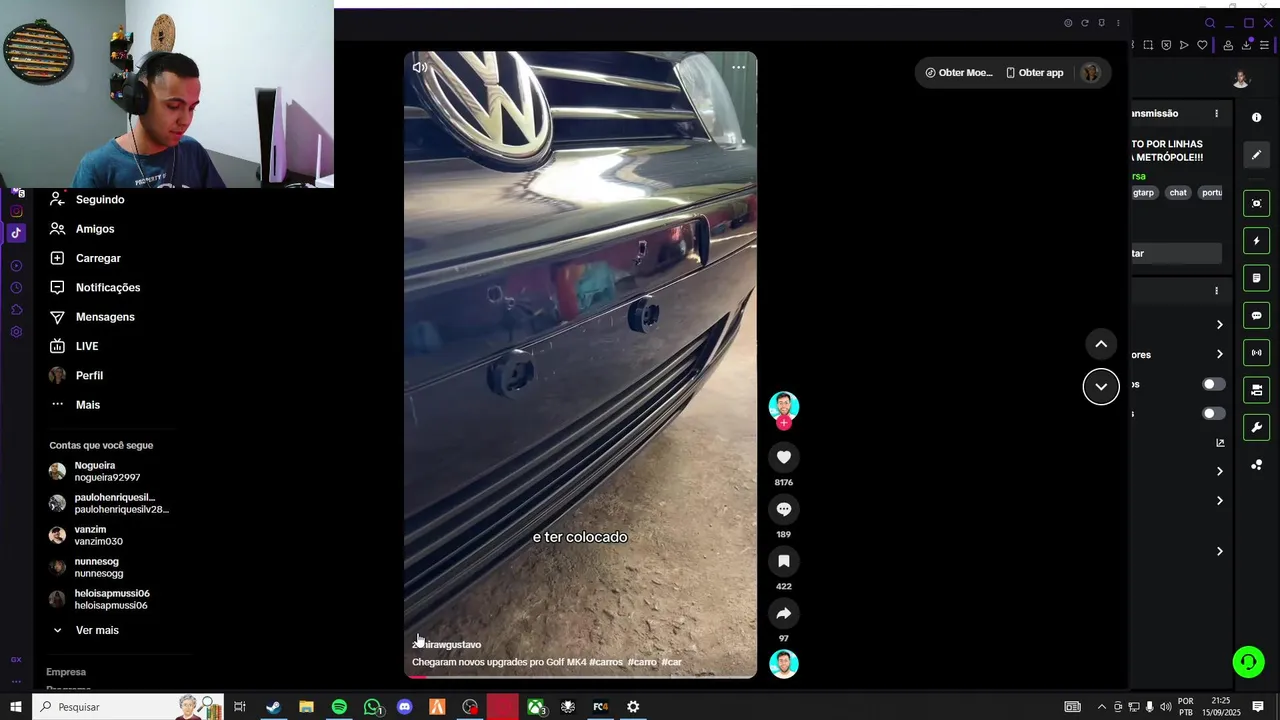
Task: Open streamer avatar in right panel
Action: click(1241, 79)
